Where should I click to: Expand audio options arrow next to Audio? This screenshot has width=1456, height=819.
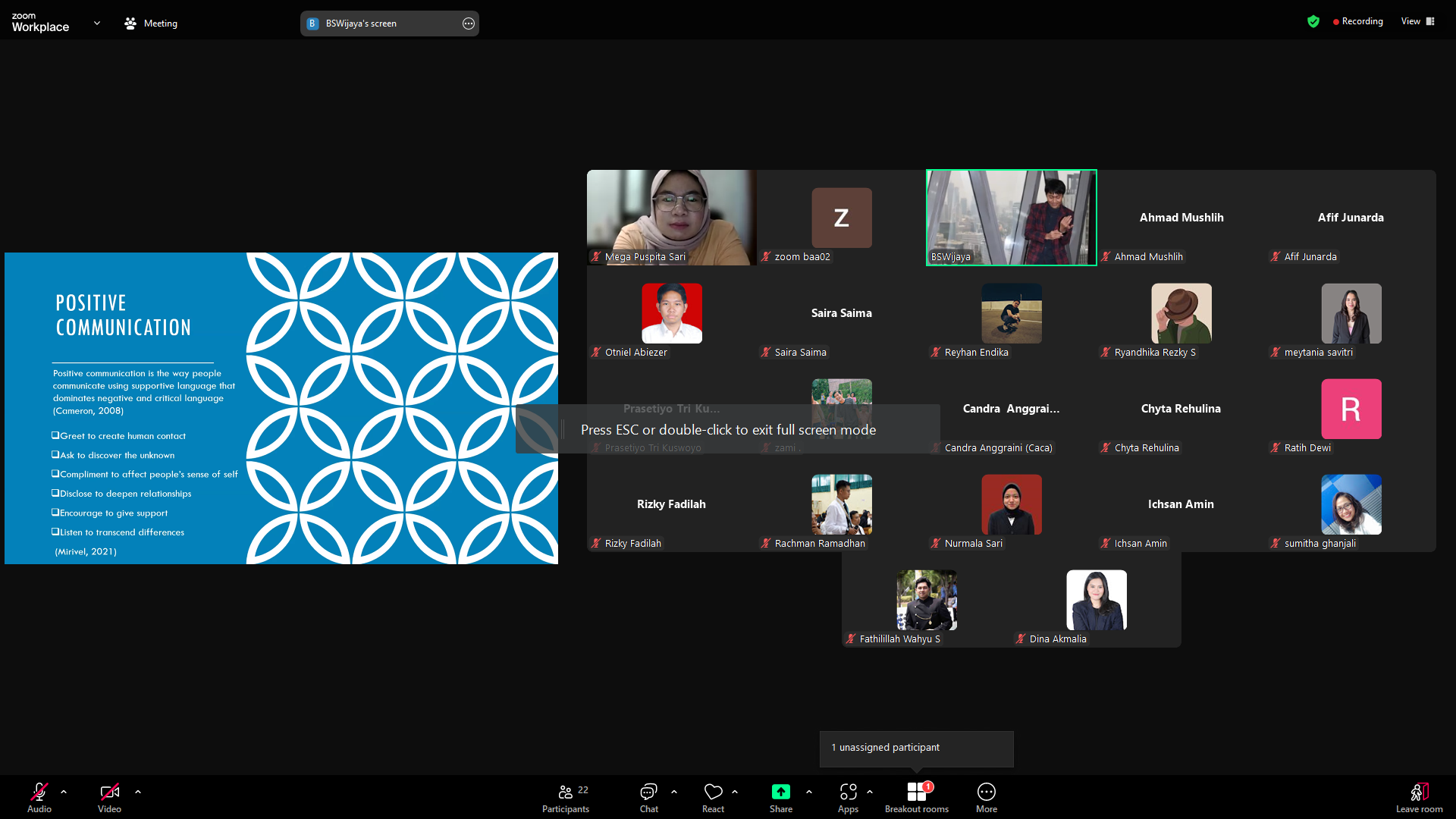pos(64,792)
